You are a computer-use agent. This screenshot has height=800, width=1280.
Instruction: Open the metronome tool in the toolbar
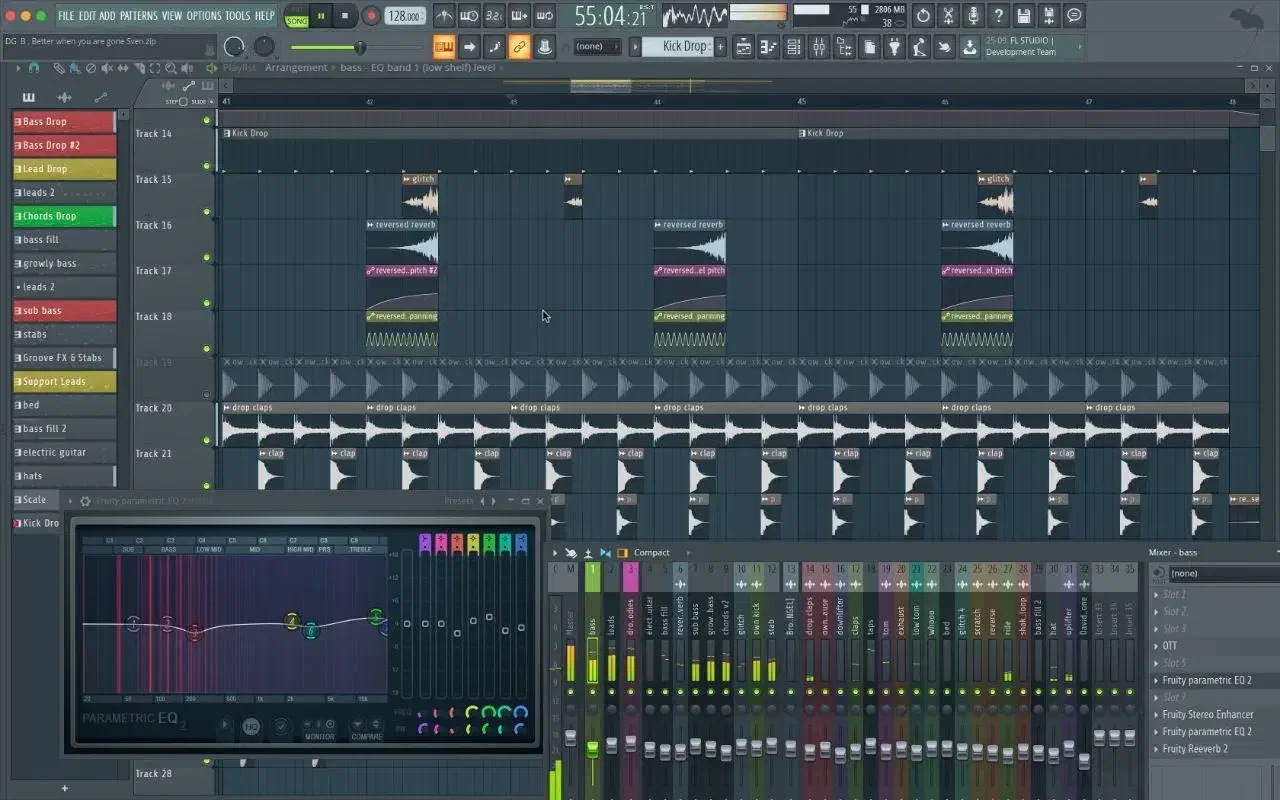443,16
